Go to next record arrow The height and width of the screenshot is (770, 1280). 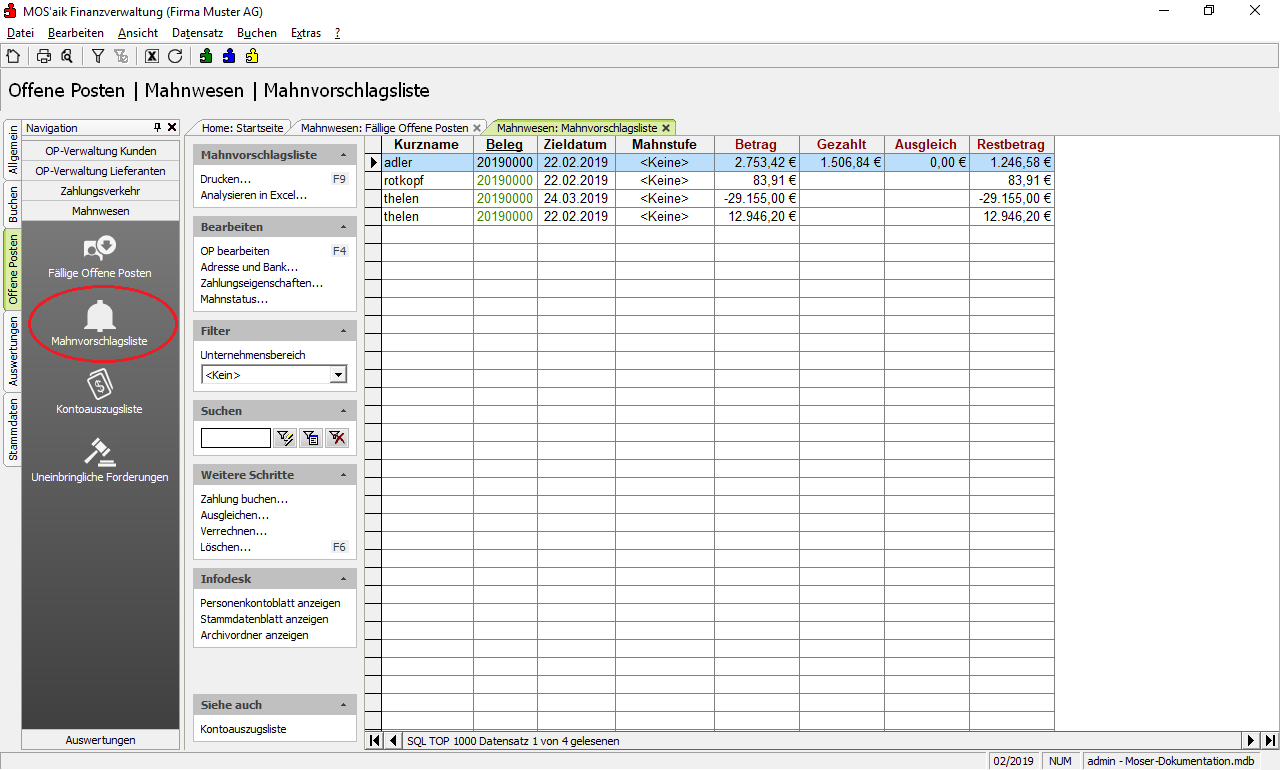click(x=1251, y=741)
